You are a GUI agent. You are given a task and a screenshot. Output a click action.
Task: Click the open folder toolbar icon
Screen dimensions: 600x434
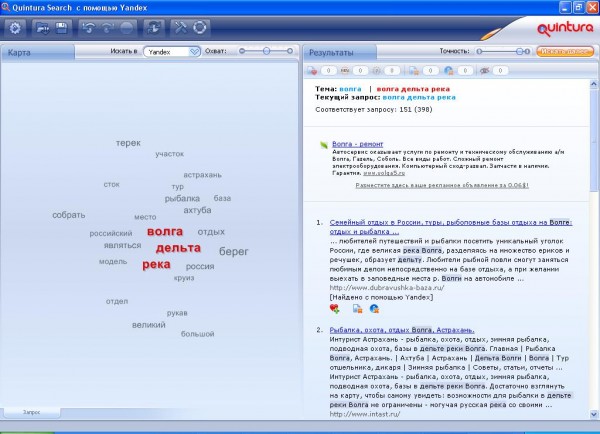(x=42, y=27)
